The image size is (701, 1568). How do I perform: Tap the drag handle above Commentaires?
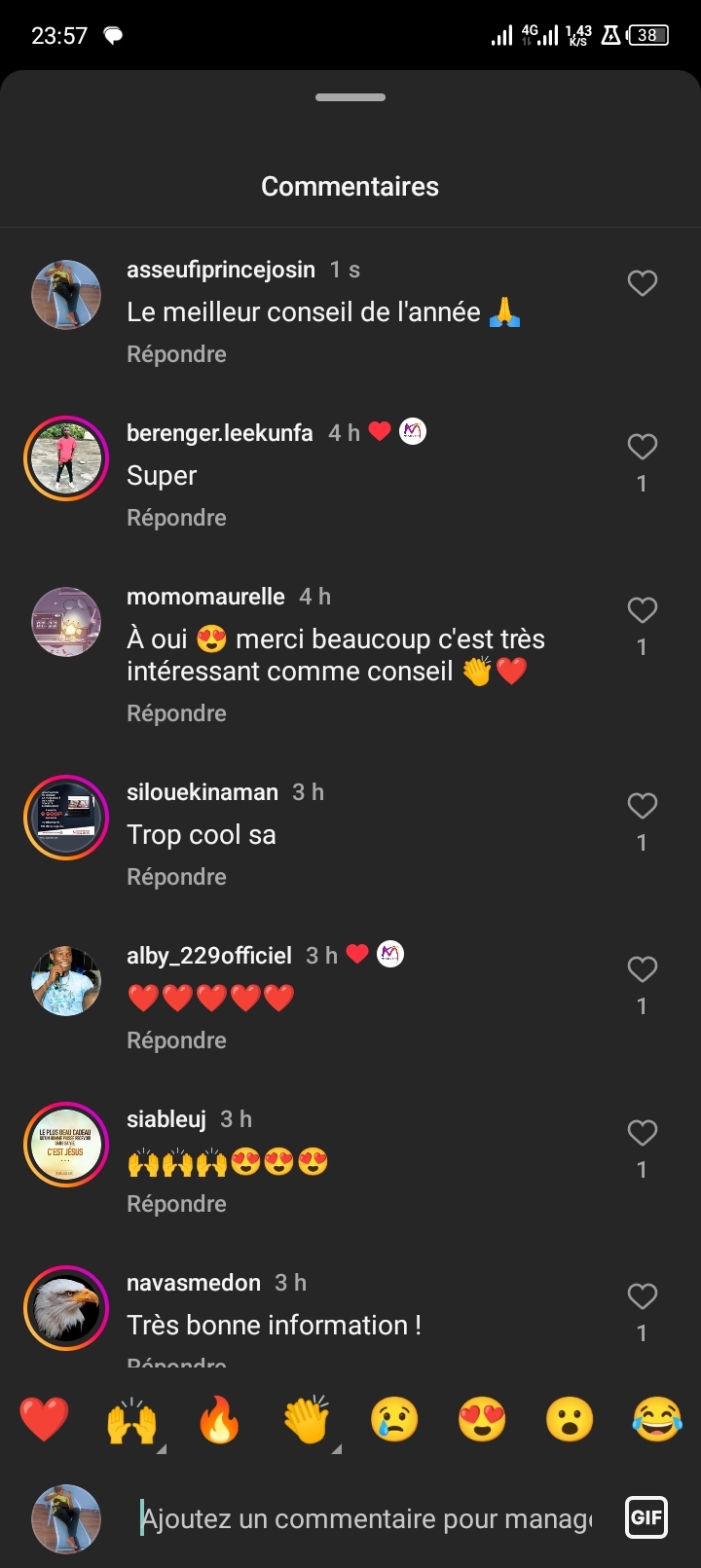click(x=350, y=97)
